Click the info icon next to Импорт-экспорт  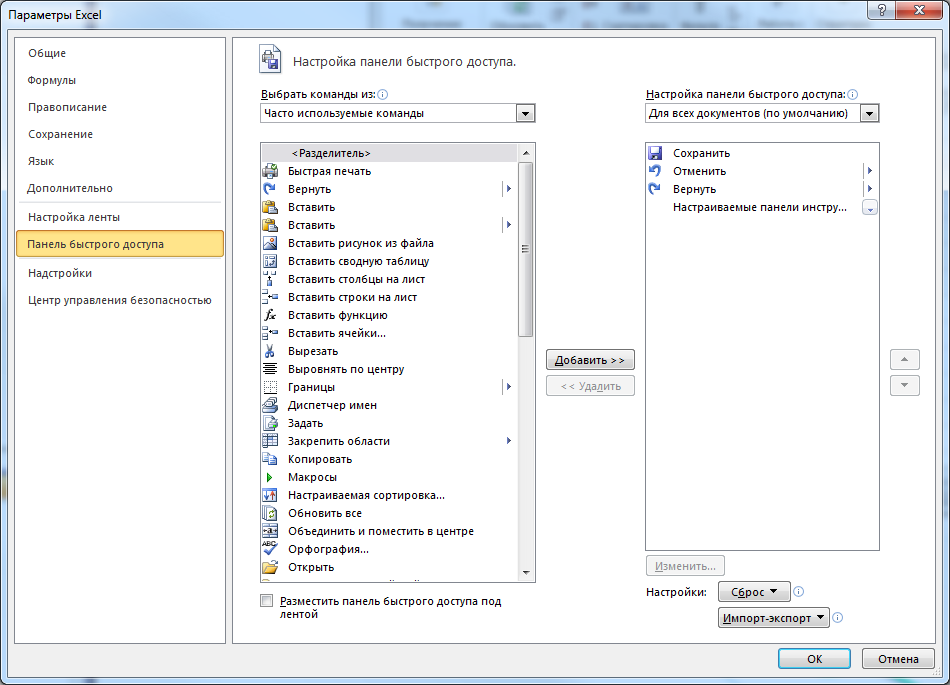(838, 618)
